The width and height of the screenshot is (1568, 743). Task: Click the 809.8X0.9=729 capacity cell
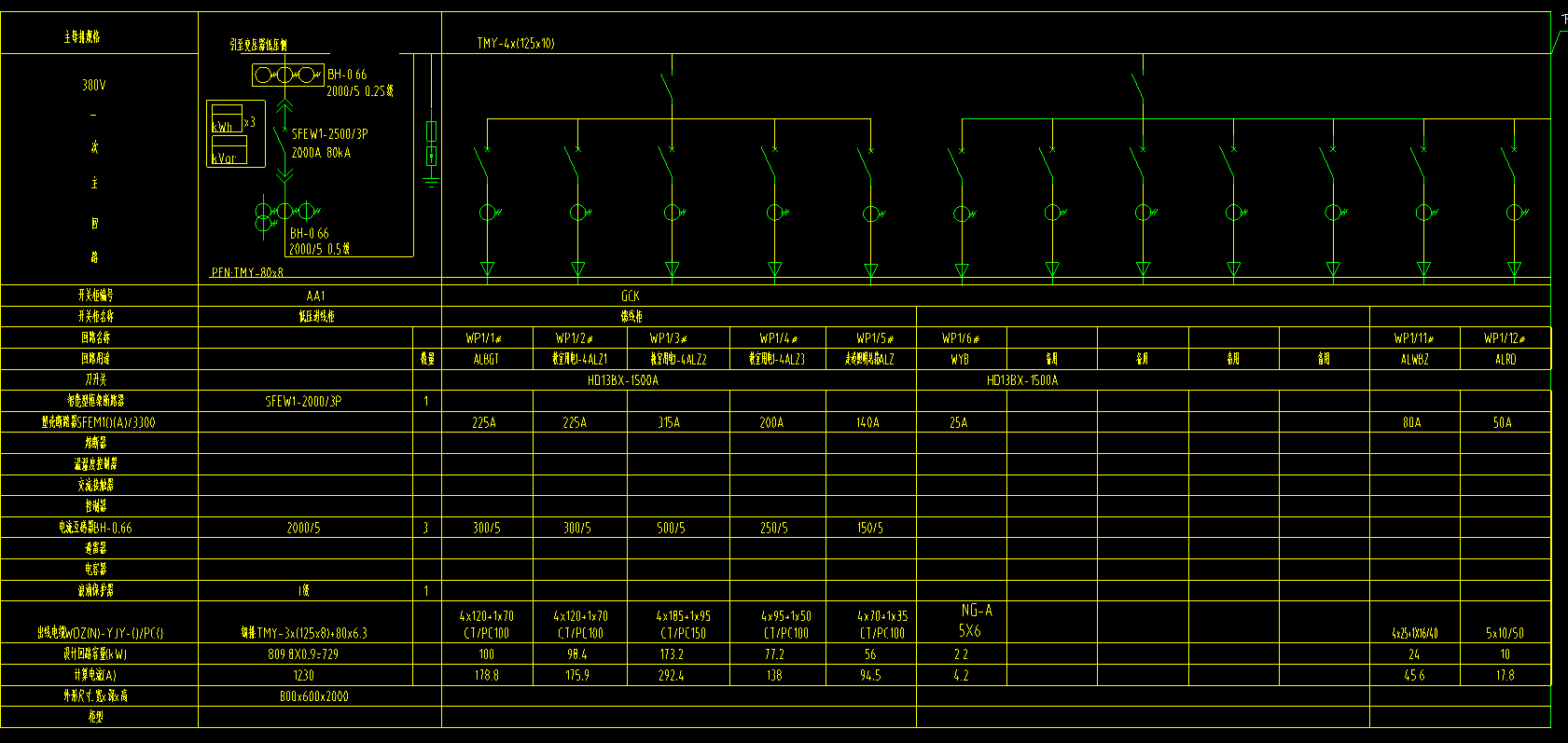(303, 654)
